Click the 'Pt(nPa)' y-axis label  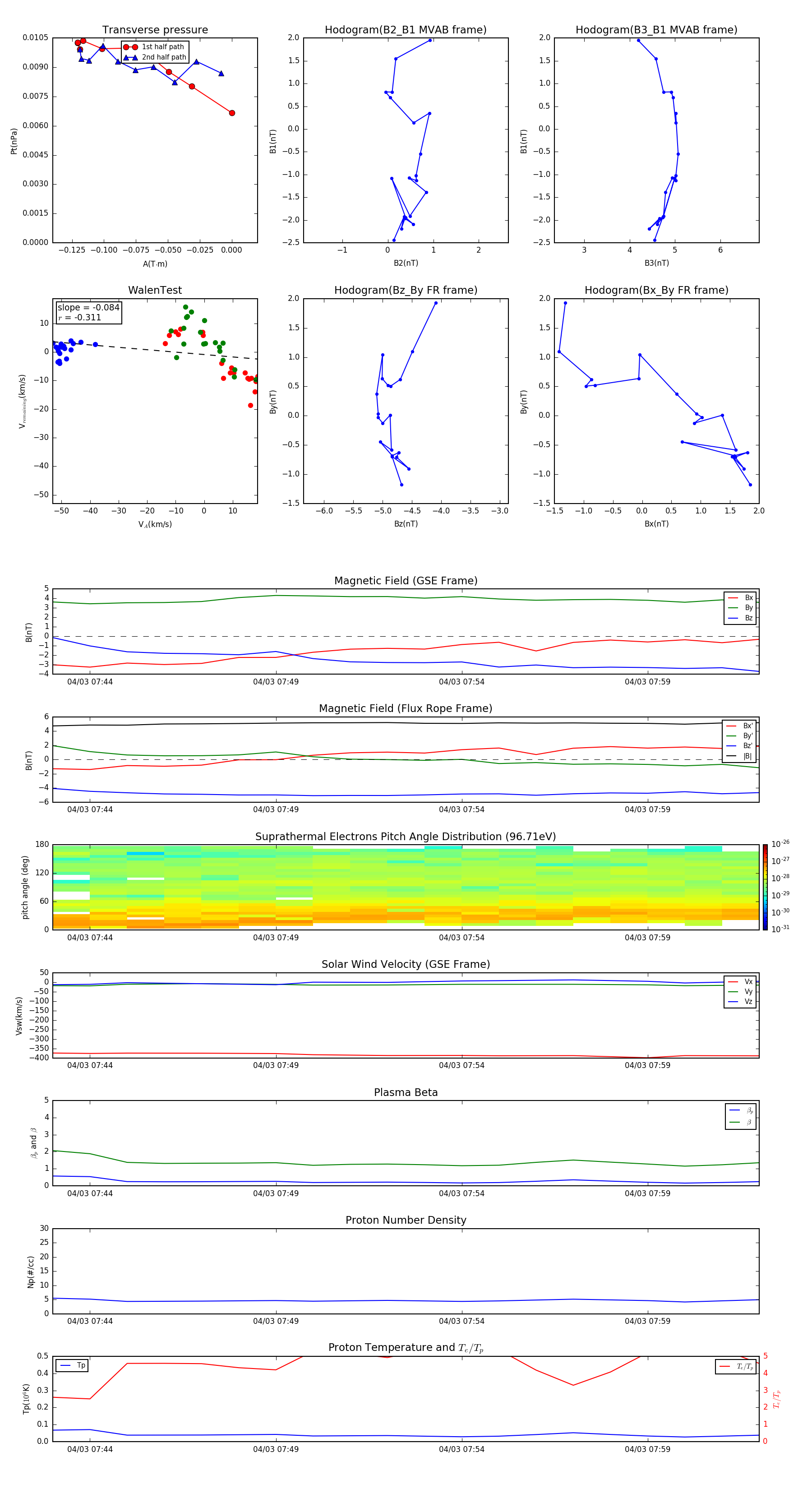pyautogui.click(x=14, y=140)
